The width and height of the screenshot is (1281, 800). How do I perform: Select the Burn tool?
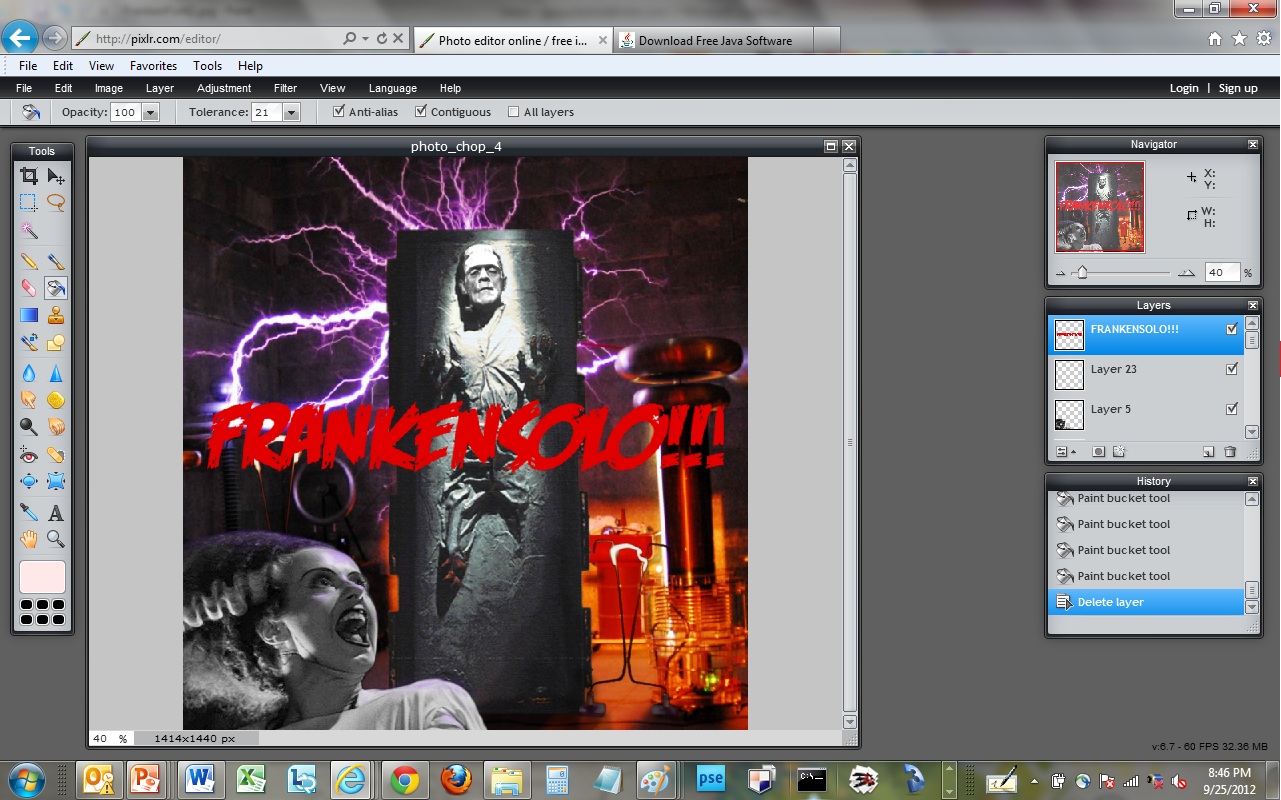coord(56,426)
